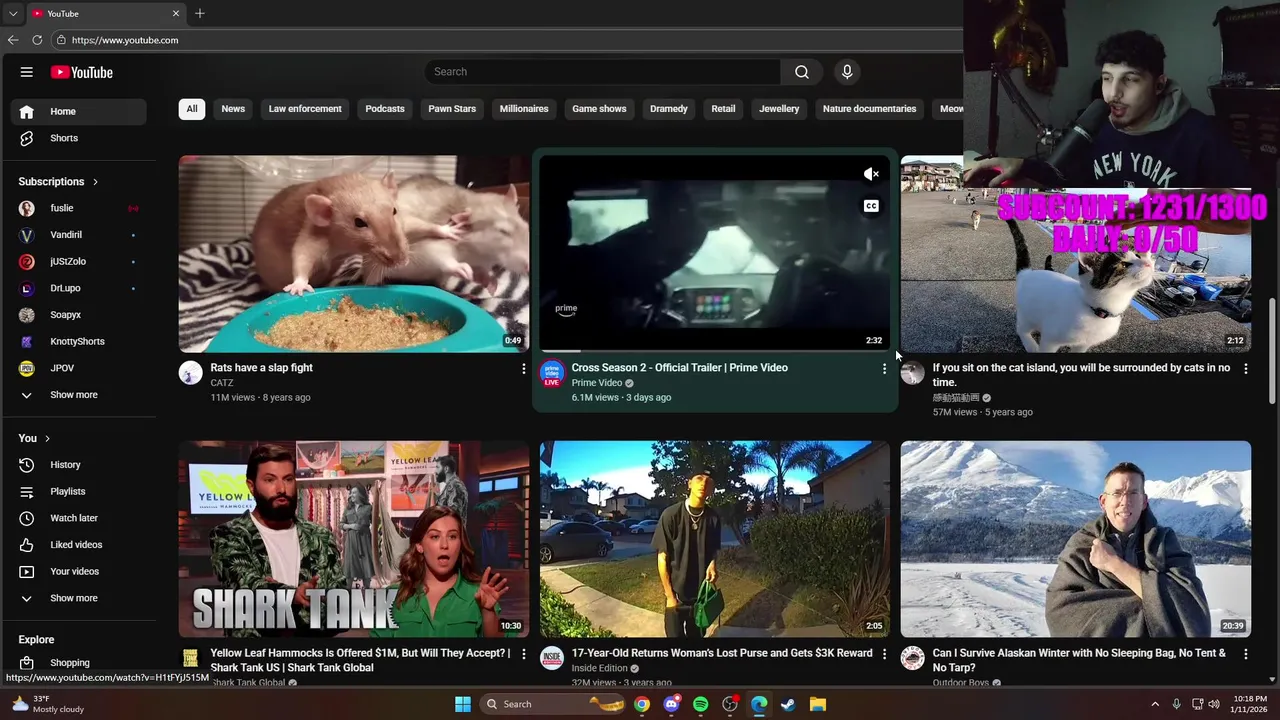
Task: Click the Outdoor Boys channel avatar
Action: click(912, 658)
